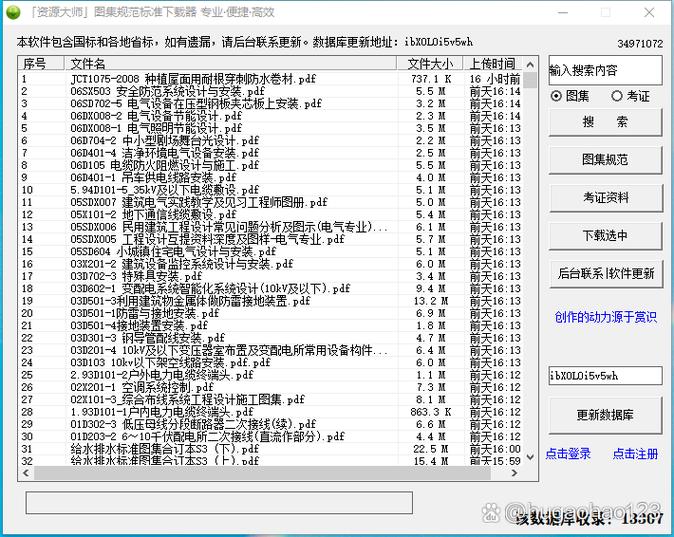
Task: Click the database address field ibXOLOi5v5wh
Action: click(605, 376)
